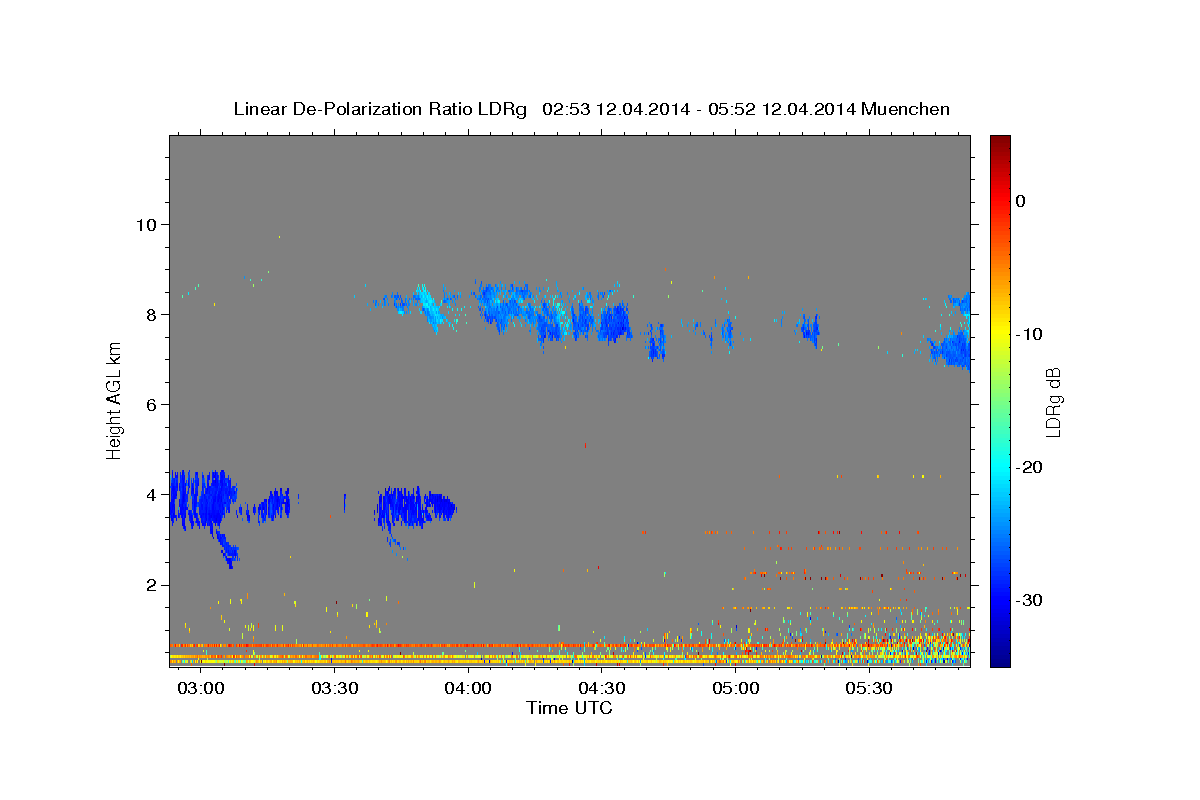The width and height of the screenshot is (1200, 800).
Task: Click the height axis label 2
Action: click(152, 585)
